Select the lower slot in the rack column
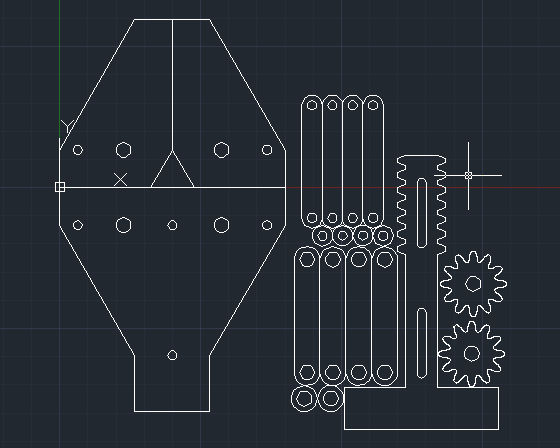Screen dimensions: 560x448 [422, 343]
